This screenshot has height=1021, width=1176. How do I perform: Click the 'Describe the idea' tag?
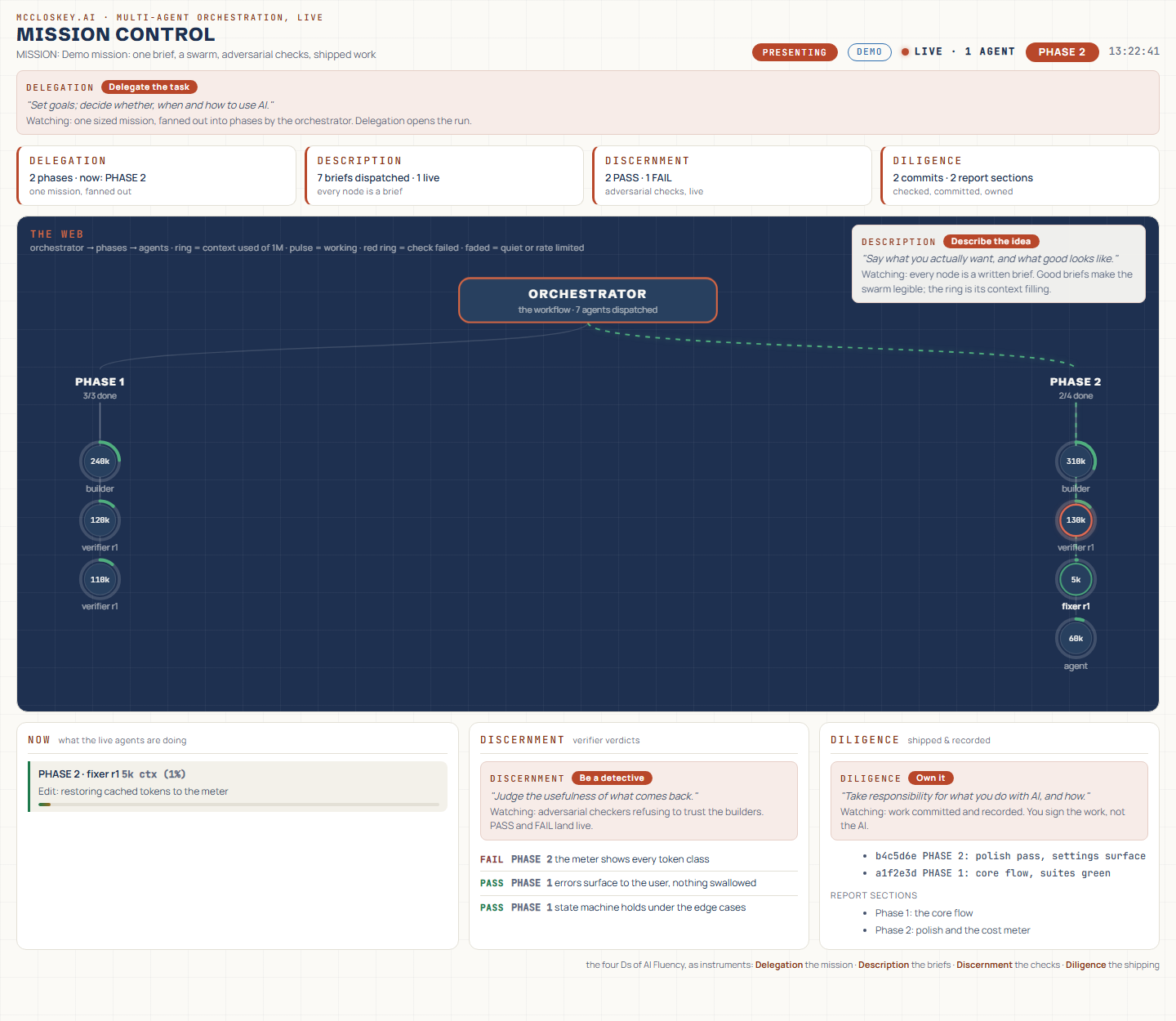point(991,241)
